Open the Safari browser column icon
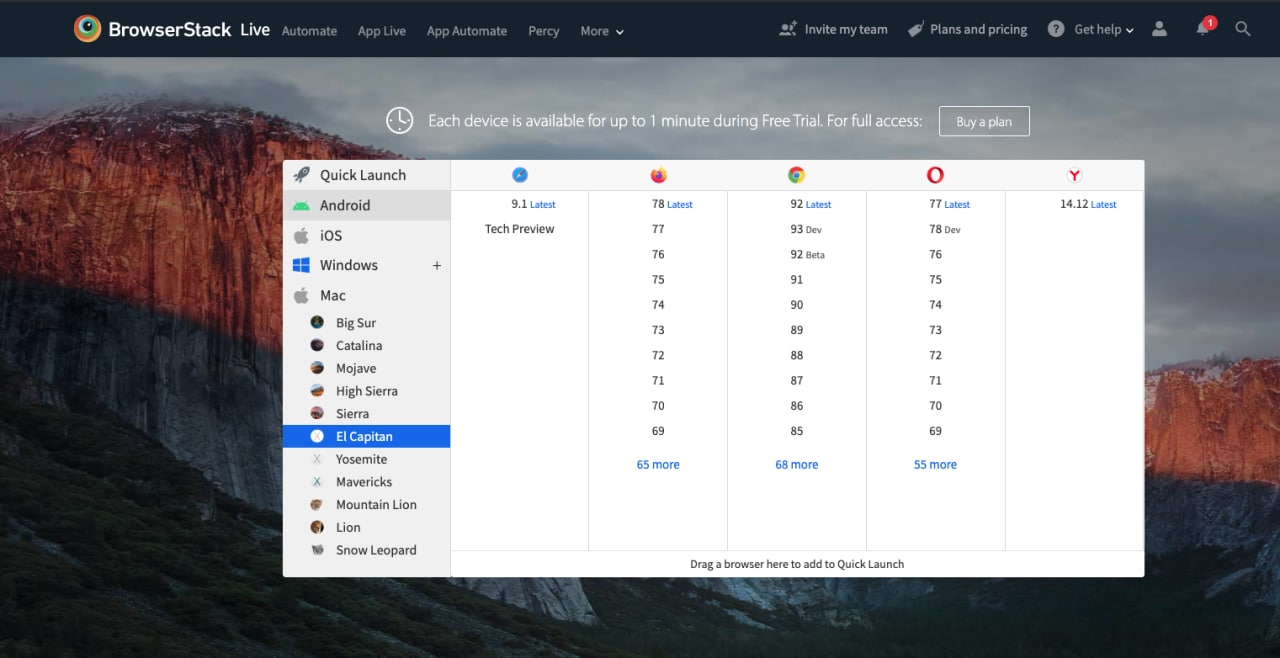Screen dimensions: 1280x658 click(520, 175)
